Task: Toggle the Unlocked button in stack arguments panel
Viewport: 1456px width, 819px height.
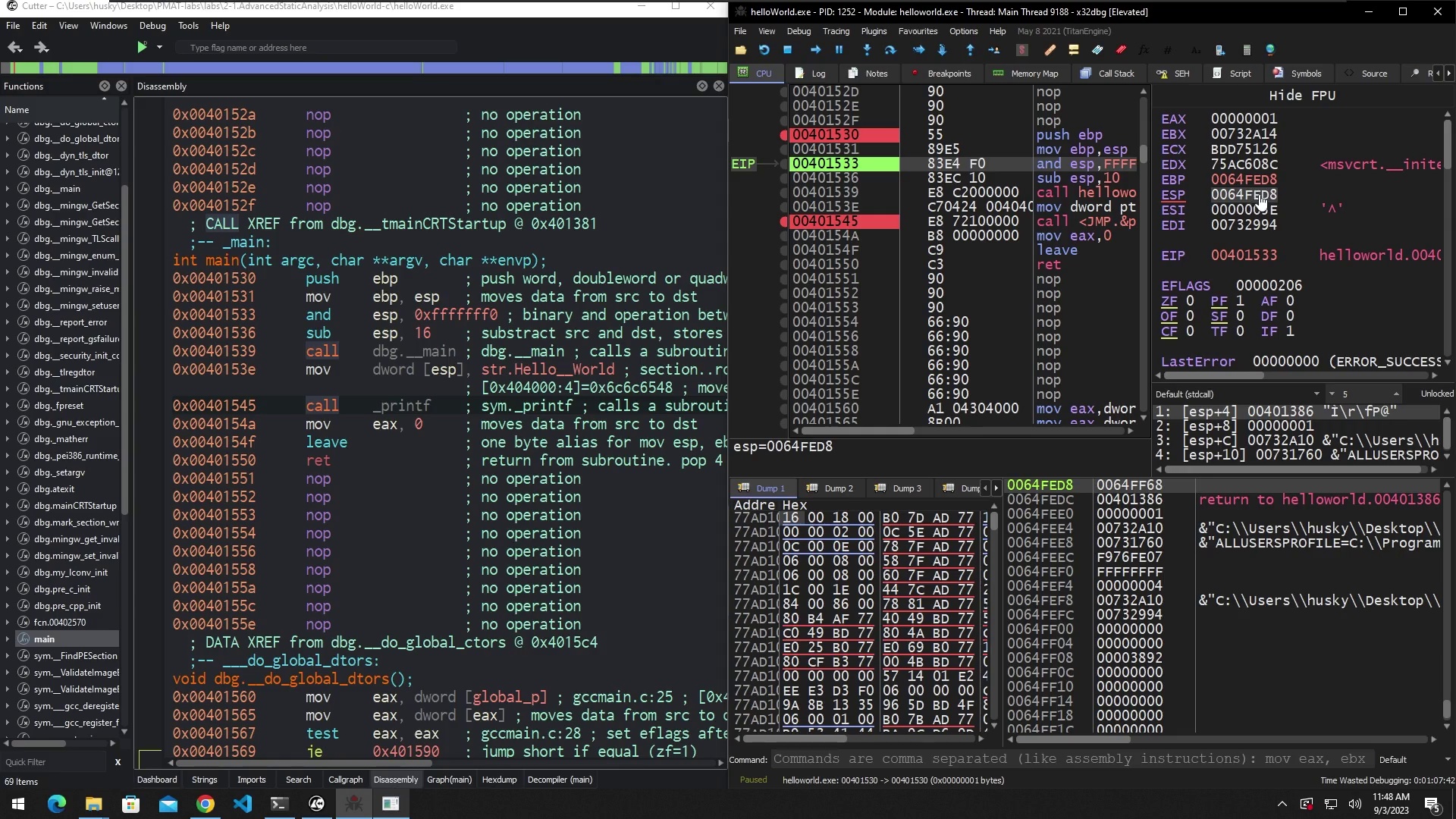Action: (x=1436, y=394)
